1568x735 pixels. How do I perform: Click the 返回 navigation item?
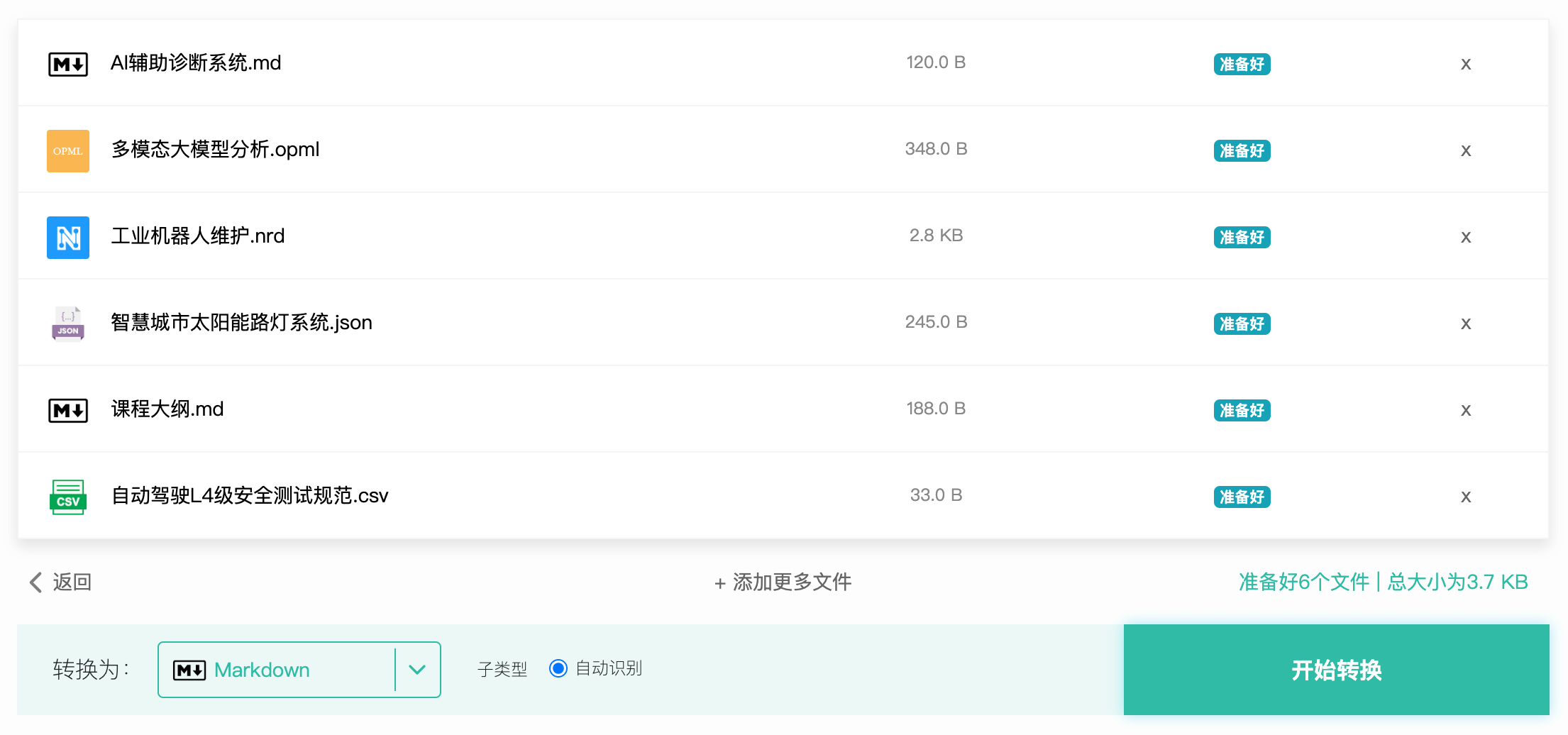point(70,582)
